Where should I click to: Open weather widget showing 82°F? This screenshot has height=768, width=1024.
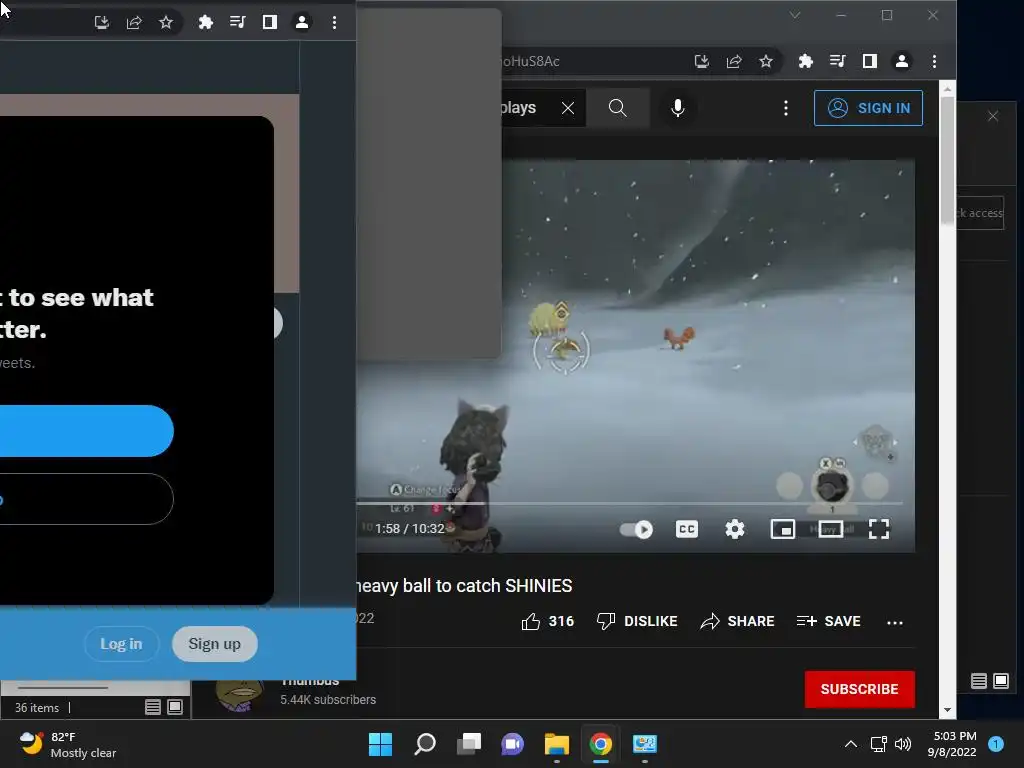[68, 744]
